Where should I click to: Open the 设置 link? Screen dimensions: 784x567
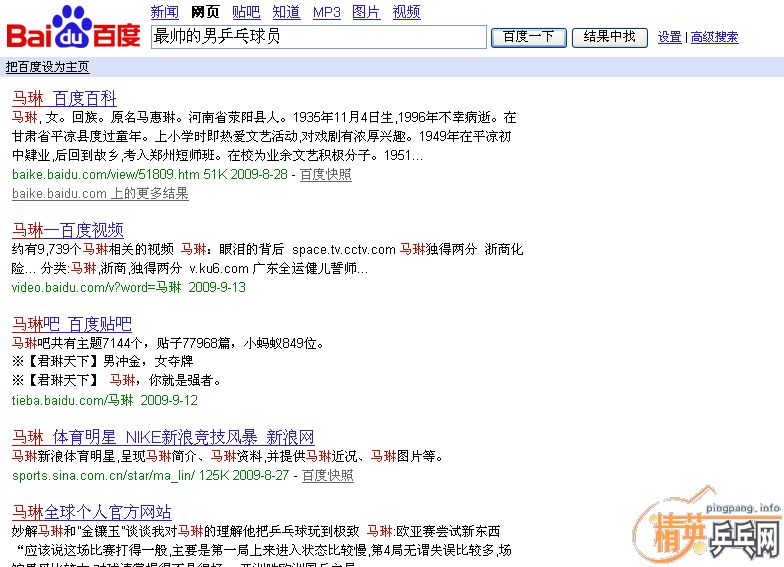point(670,37)
